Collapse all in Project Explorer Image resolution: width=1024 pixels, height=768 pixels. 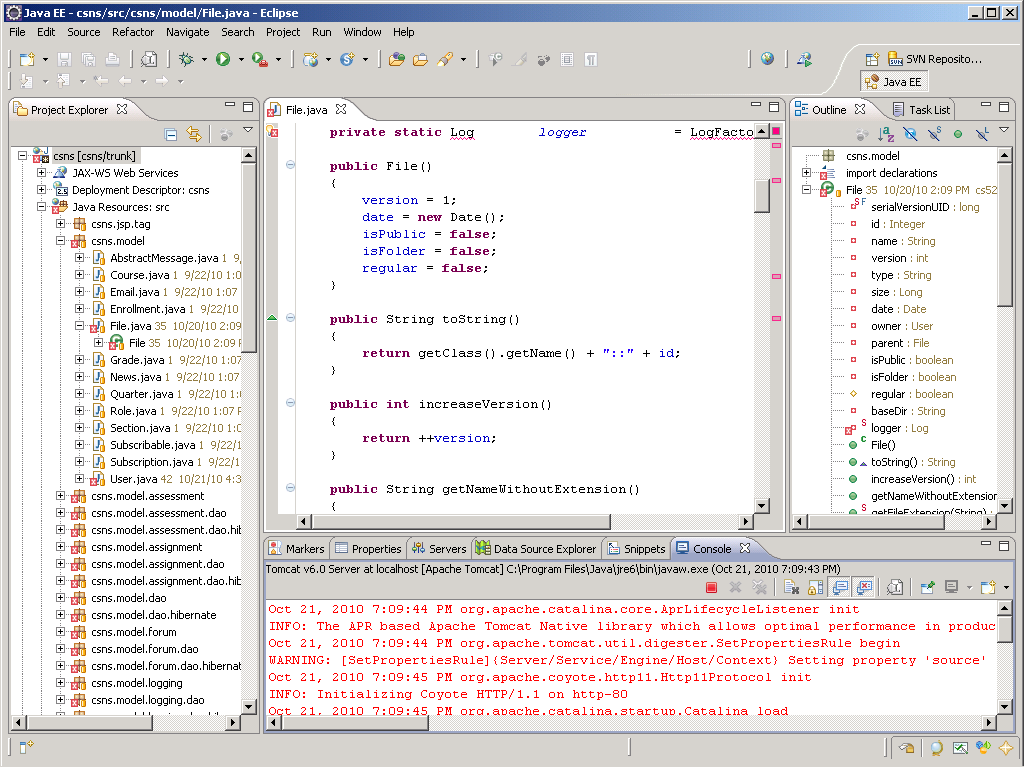coord(171,134)
